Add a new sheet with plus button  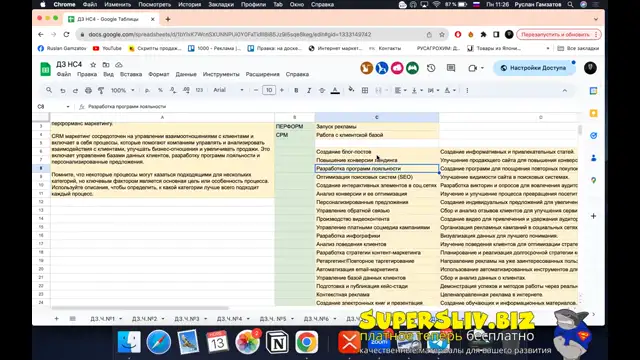click(57, 319)
